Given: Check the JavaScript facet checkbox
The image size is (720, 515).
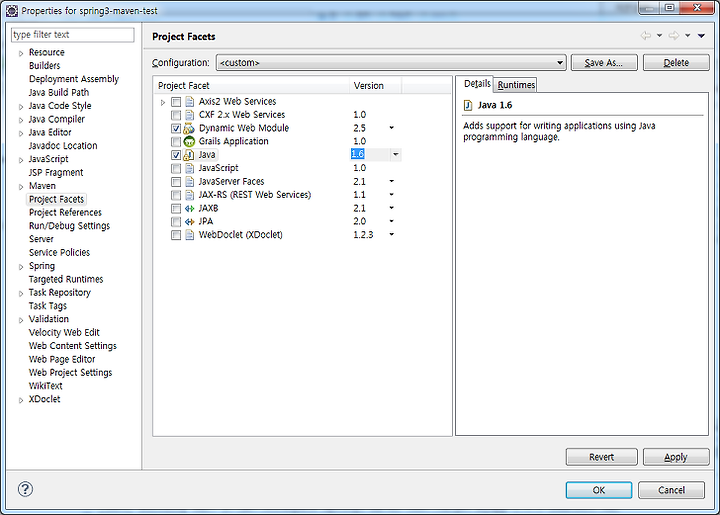Looking at the screenshot, I should pyautogui.click(x=176, y=168).
